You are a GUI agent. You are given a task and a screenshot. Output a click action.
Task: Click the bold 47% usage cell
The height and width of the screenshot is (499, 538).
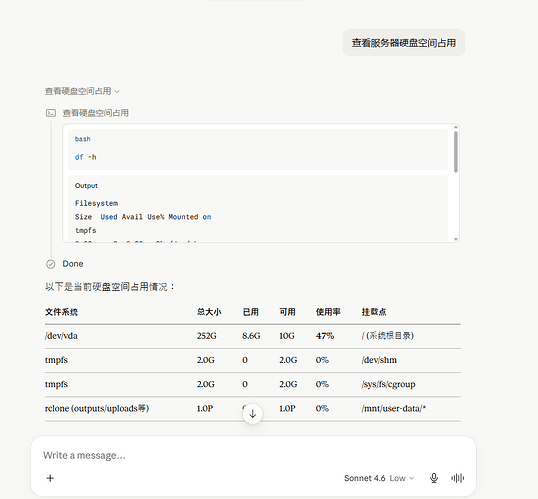click(x=325, y=336)
